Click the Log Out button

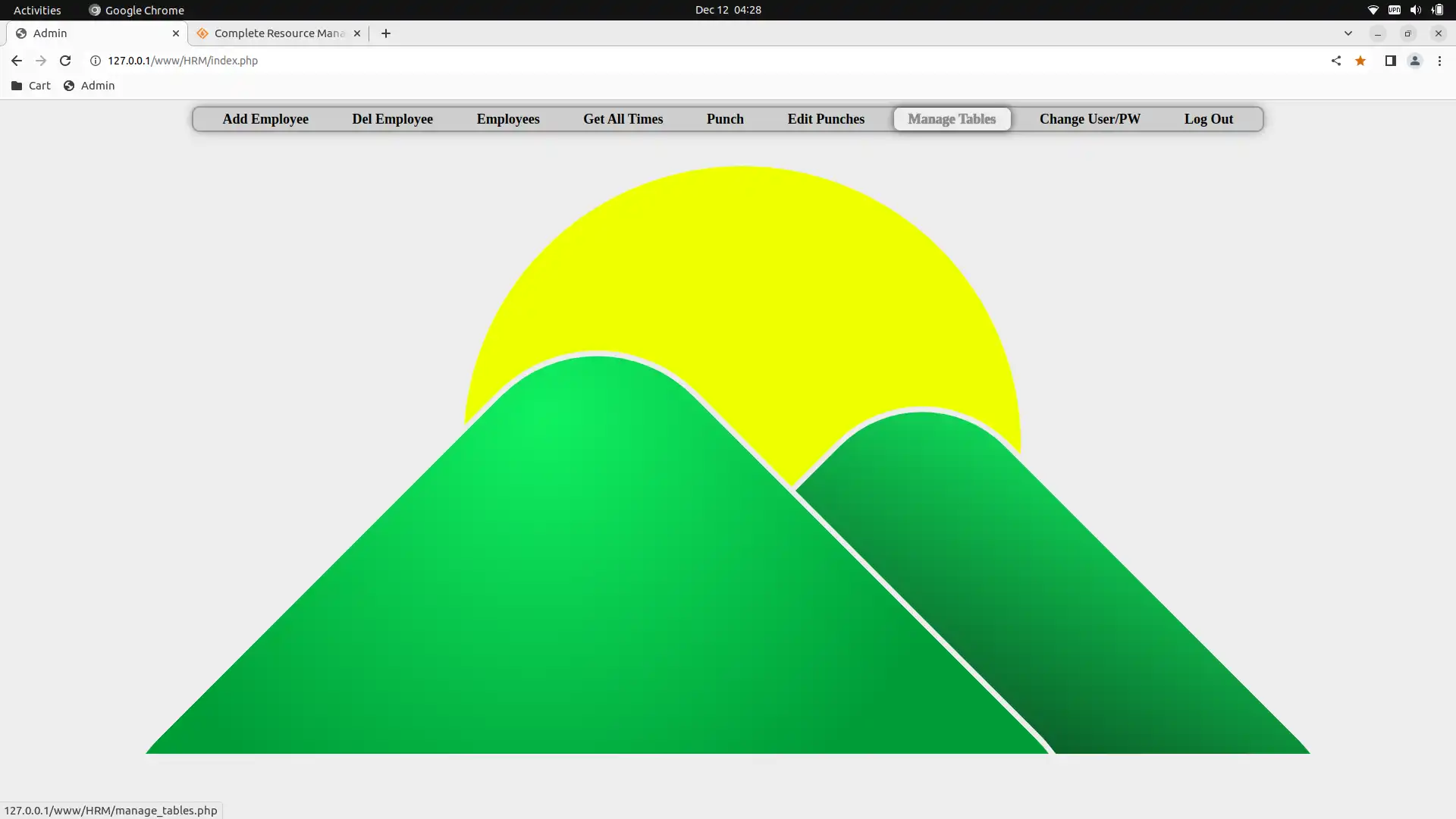[x=1207, y=118]
